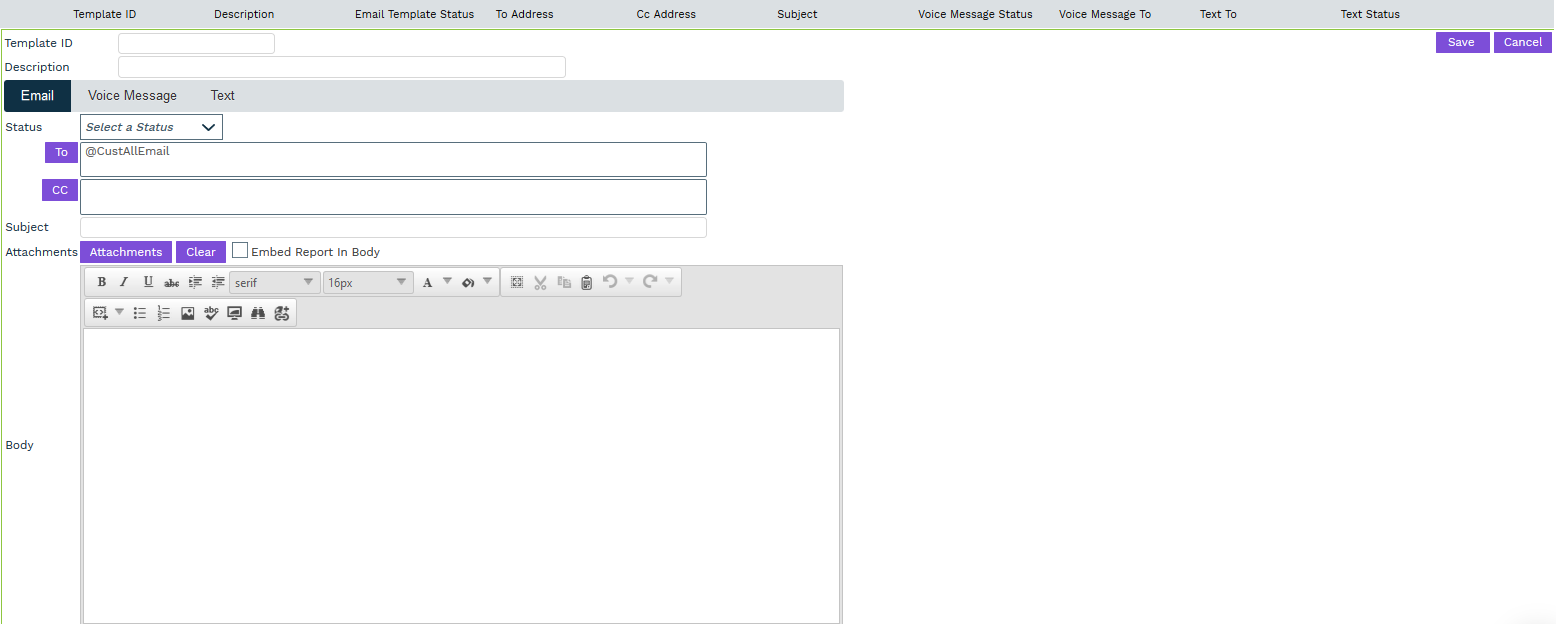The height and width of the screenshot is (624, 1556).
Task: Open the Select a Status dropdown
Action: [151, 127]
